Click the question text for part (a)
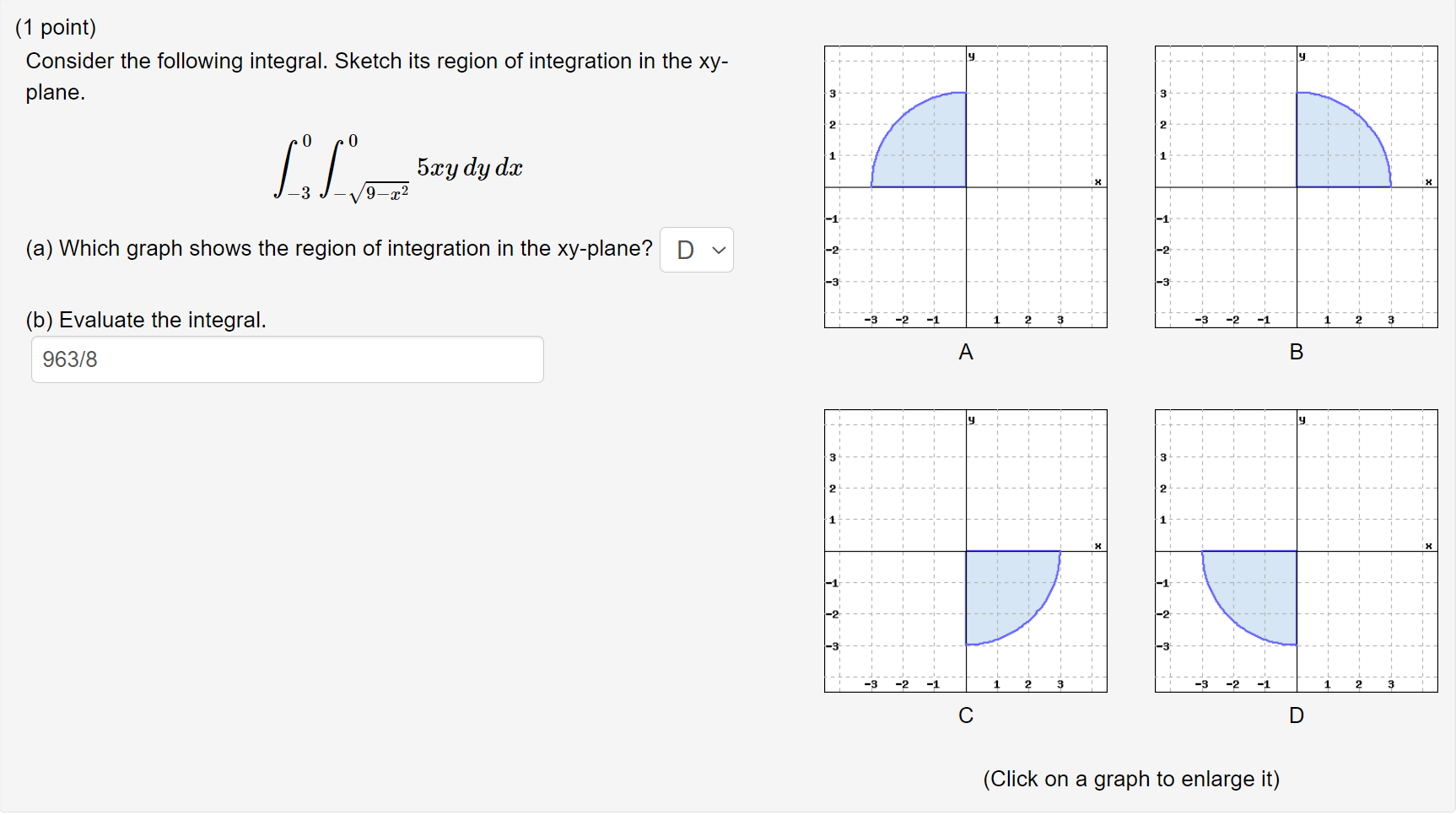 click(337, 248)
